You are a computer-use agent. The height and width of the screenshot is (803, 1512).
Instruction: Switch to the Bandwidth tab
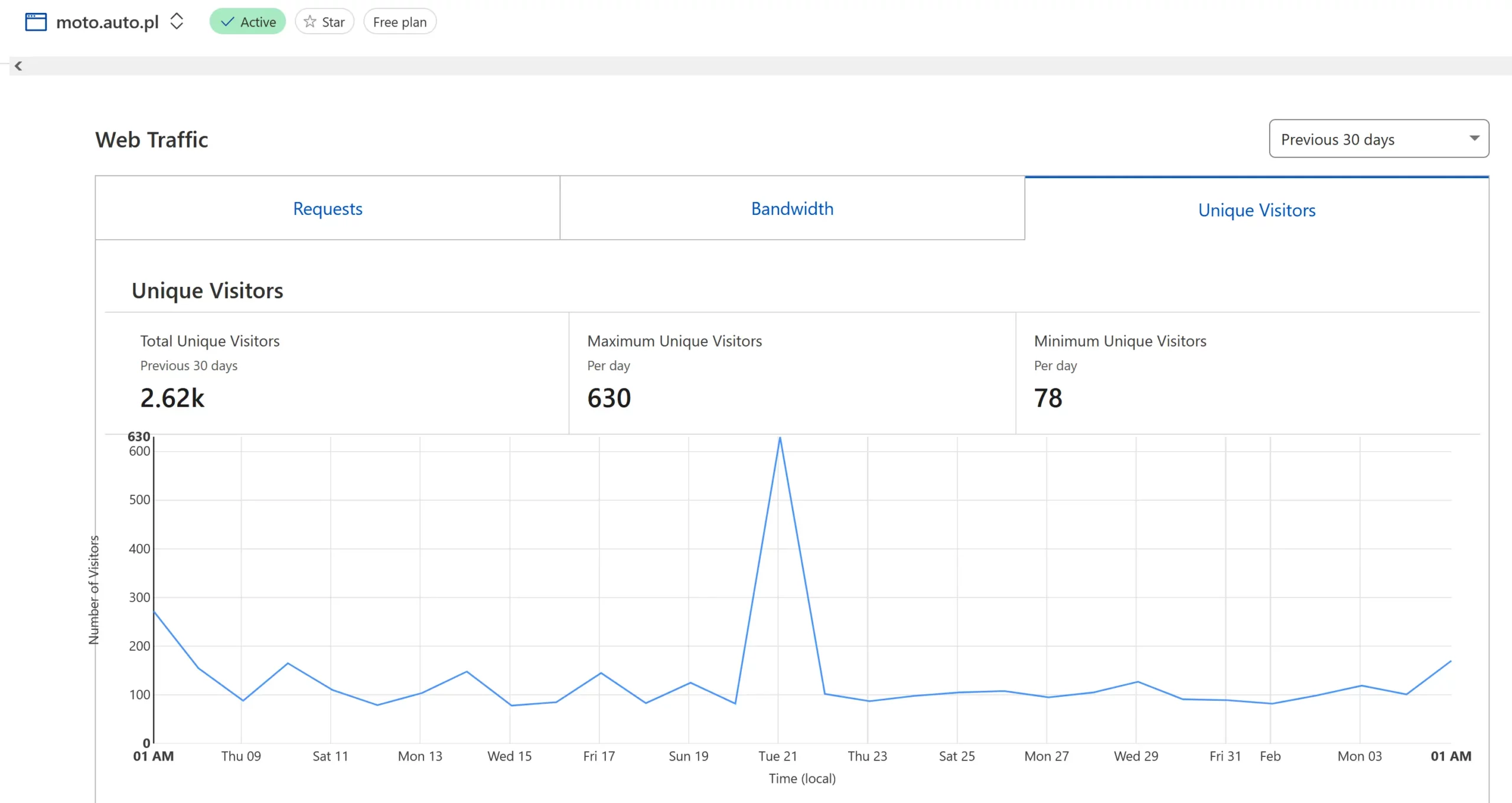792,208
